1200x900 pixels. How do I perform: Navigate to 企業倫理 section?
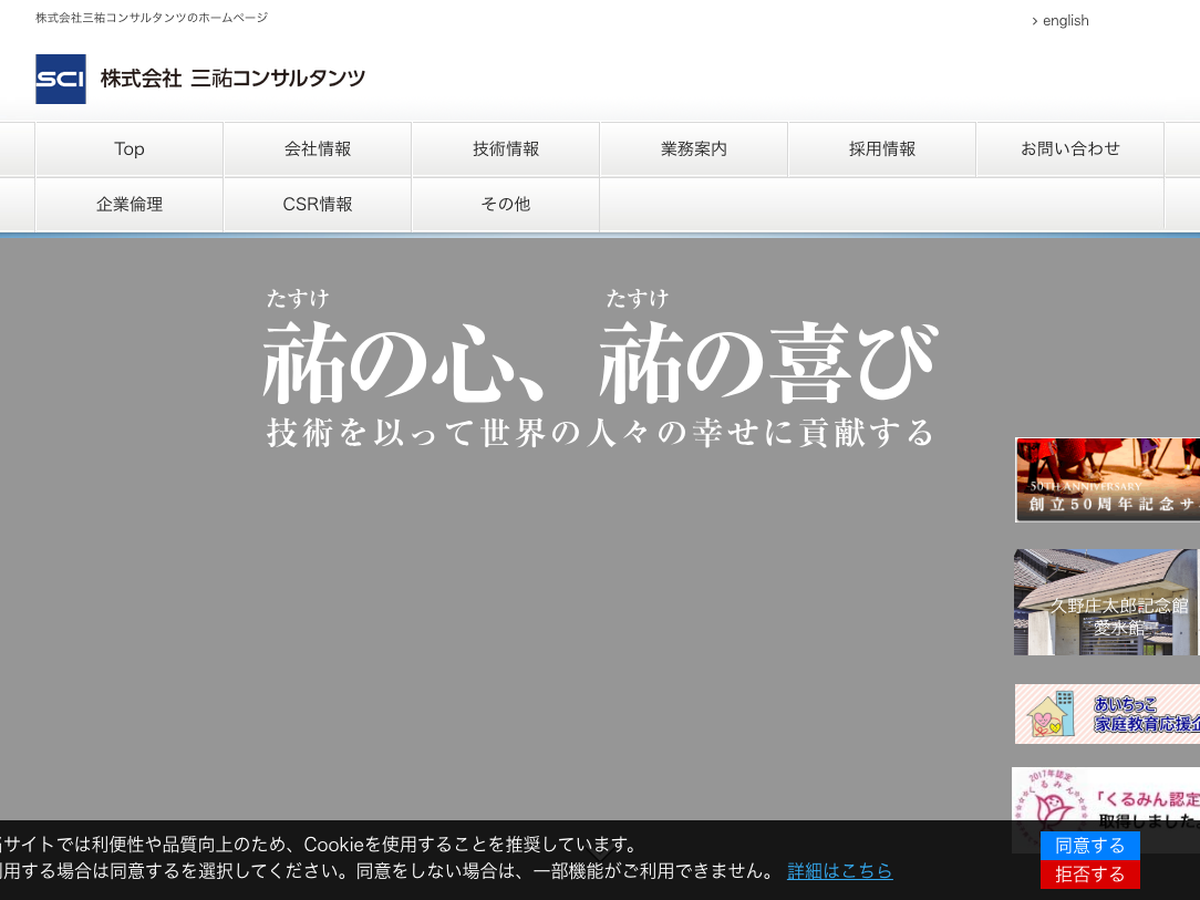pos(129,204)
